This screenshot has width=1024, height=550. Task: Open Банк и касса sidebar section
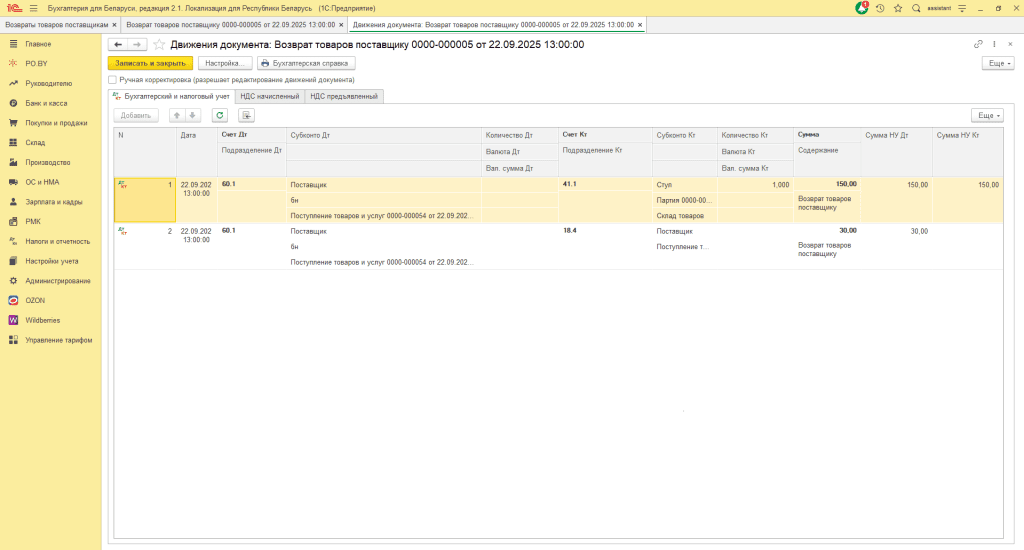point(46,103)
